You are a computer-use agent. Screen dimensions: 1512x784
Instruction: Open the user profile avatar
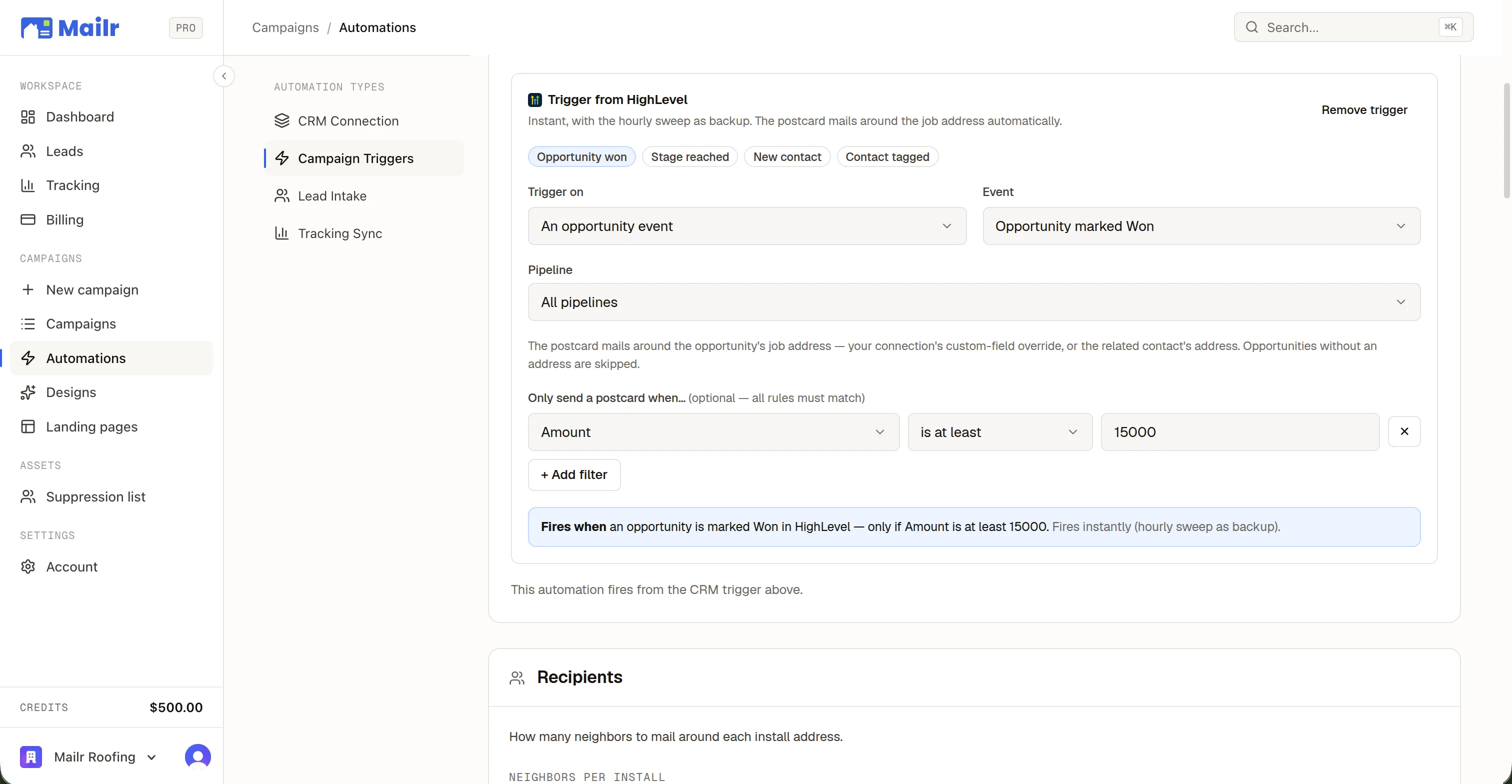coord(198,757)
